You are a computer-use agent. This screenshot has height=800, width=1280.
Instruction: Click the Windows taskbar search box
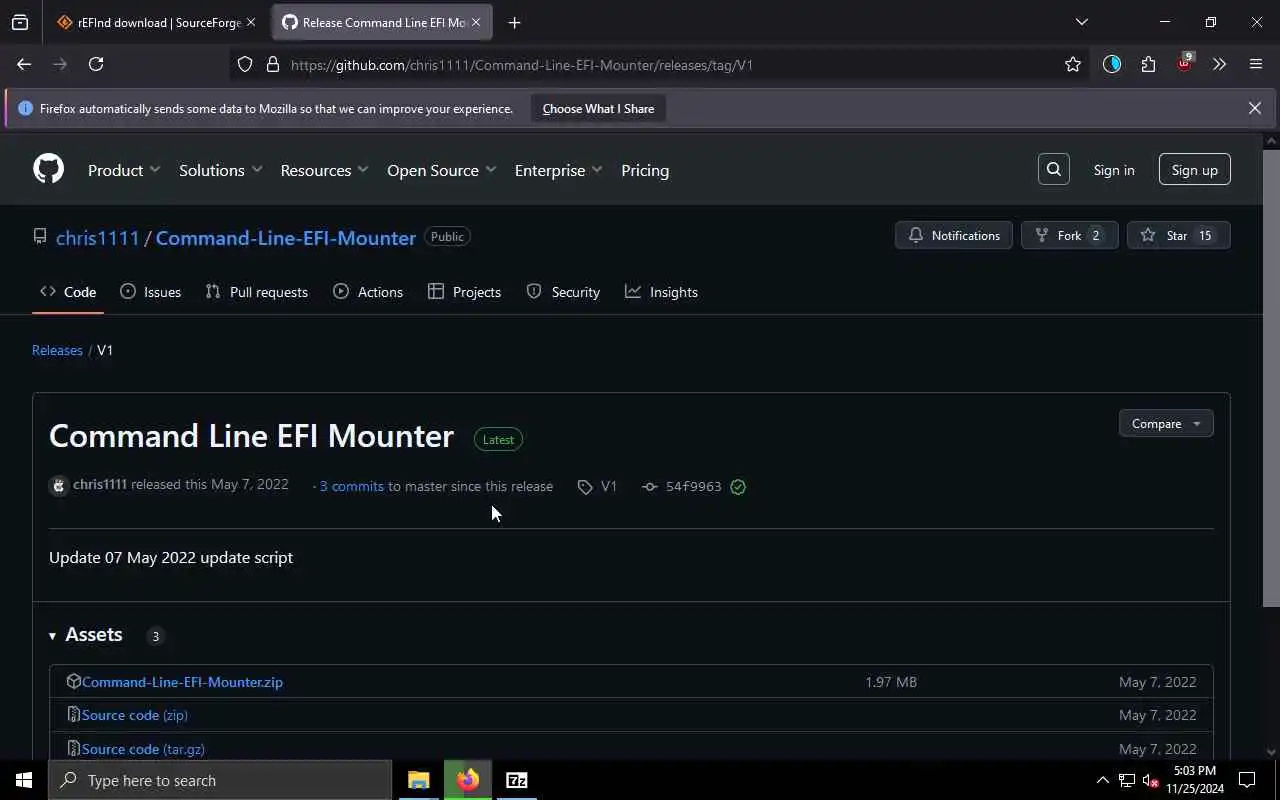pyautogui.click(x=220, y=780)
